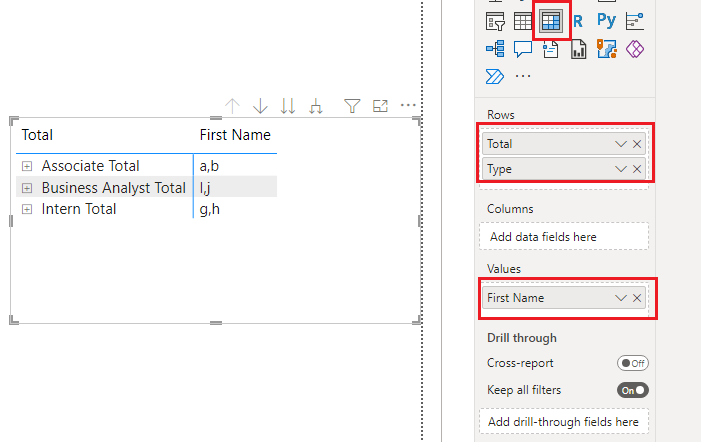This screenshot has height=442, width=701.
Task: Remove First Name from Values
Action: [x=637, y=298]
